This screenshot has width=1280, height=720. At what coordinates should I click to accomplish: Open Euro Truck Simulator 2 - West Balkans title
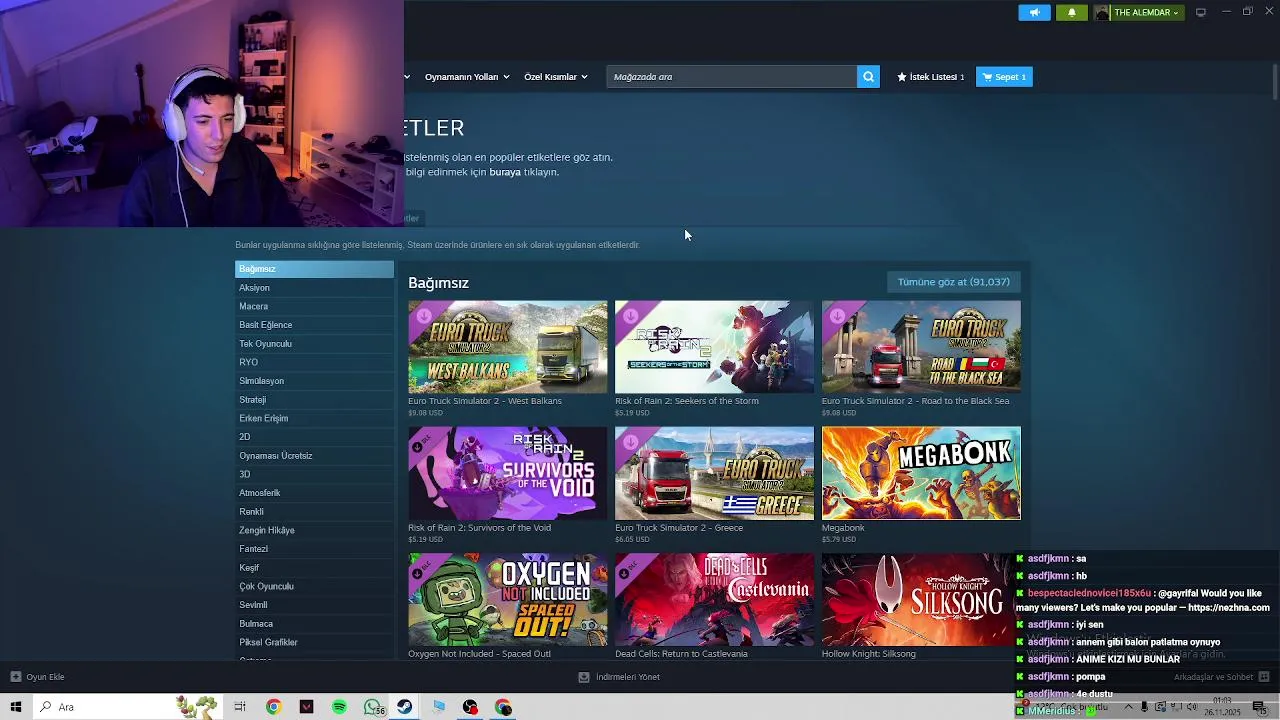485,401
